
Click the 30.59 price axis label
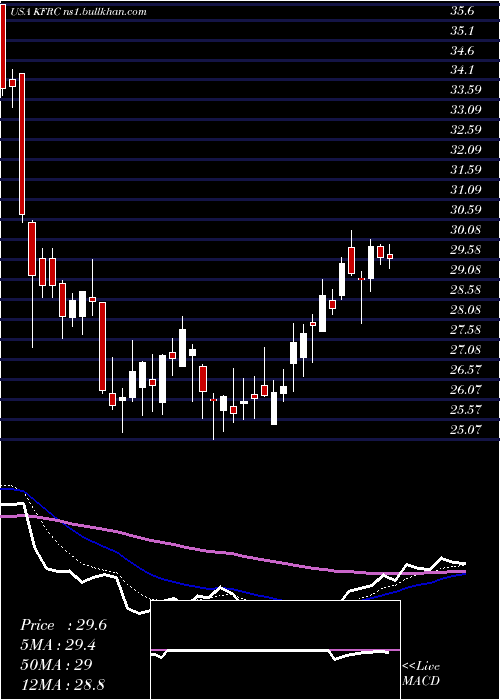tap(465, 210)
